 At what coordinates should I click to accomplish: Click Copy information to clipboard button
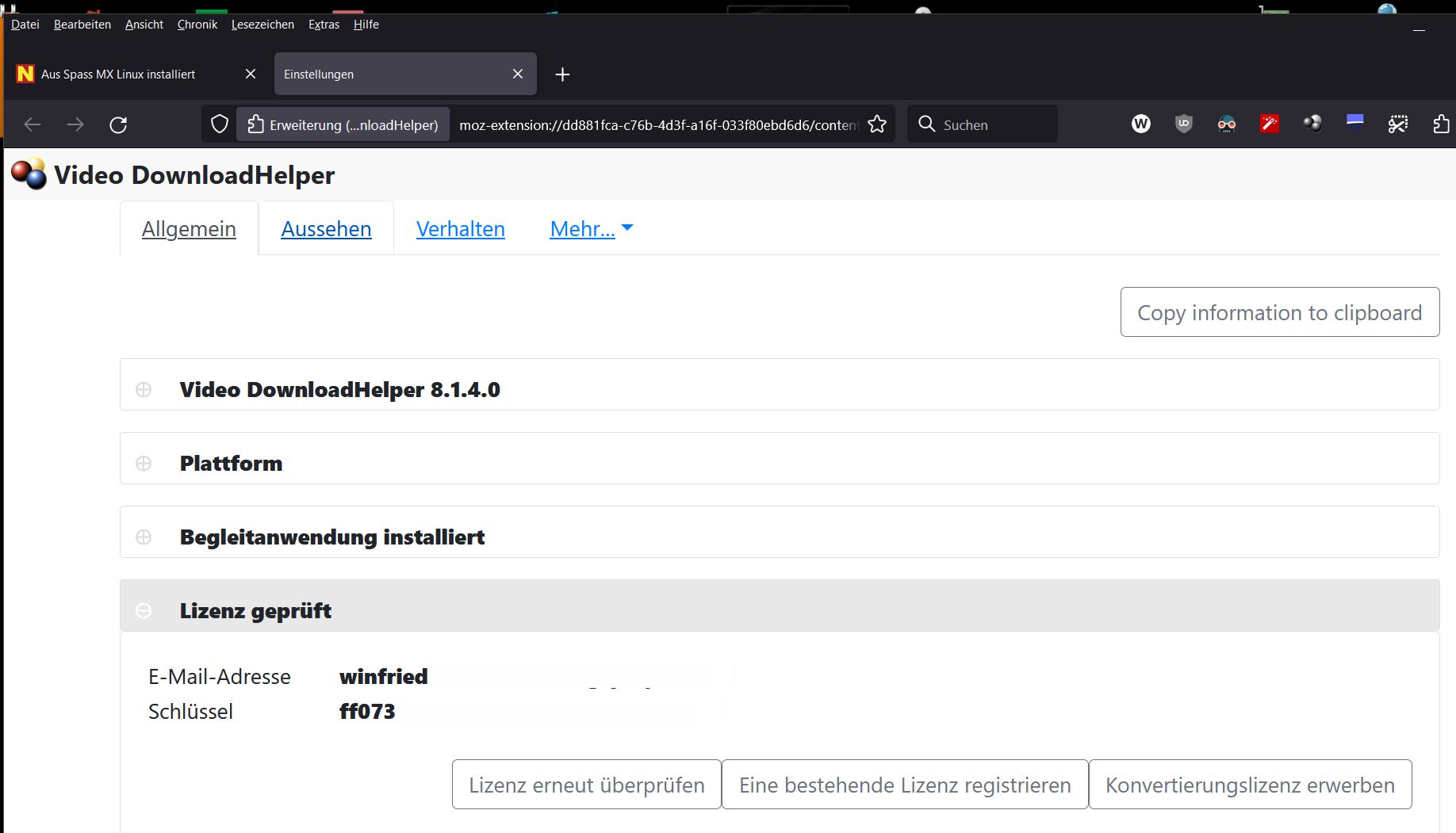(x=1280, y=312)
